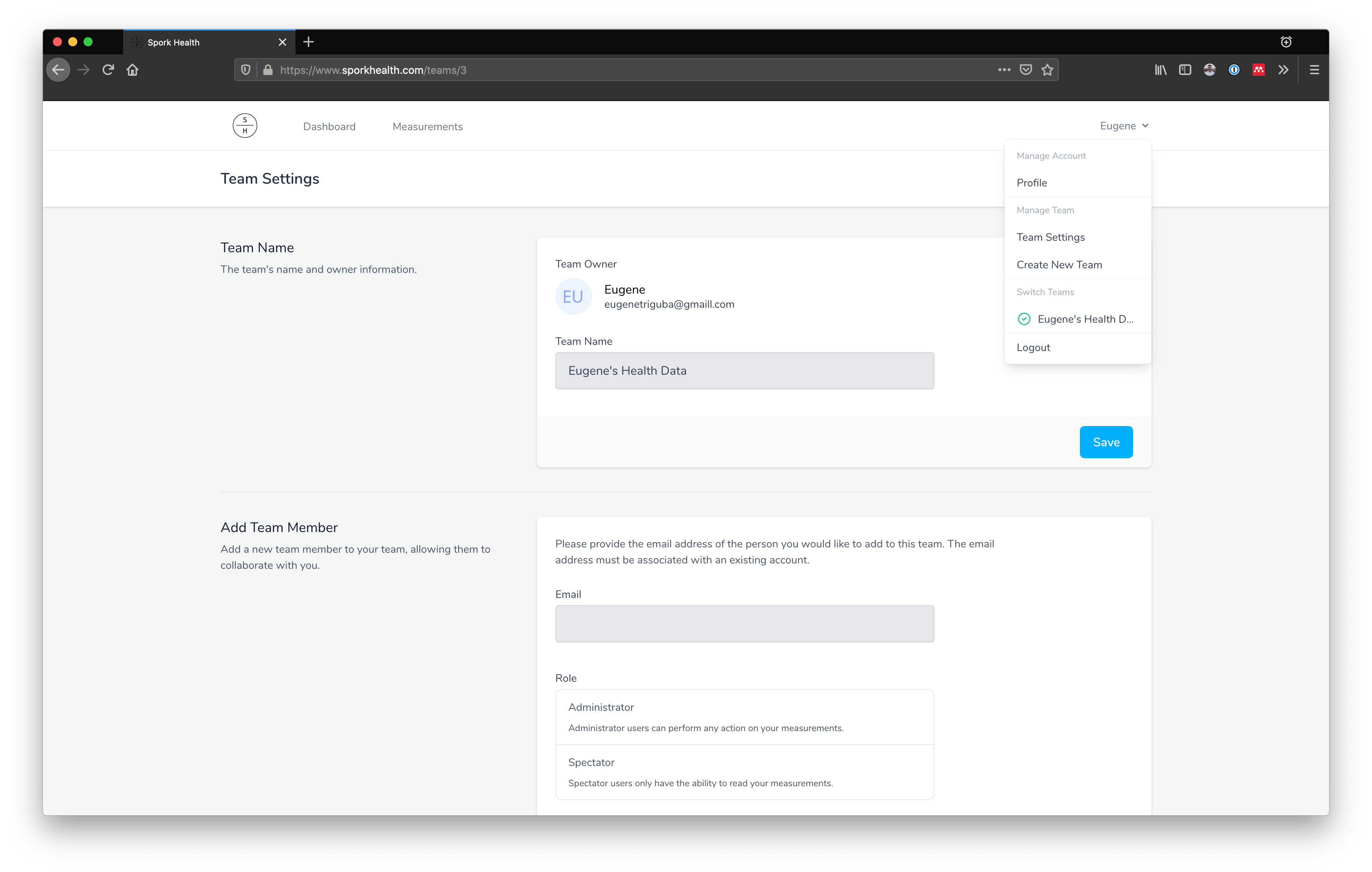Select Create New Team menu item
The width and height of the screenshot is (1372, 872).
(x=1059, y=265)
